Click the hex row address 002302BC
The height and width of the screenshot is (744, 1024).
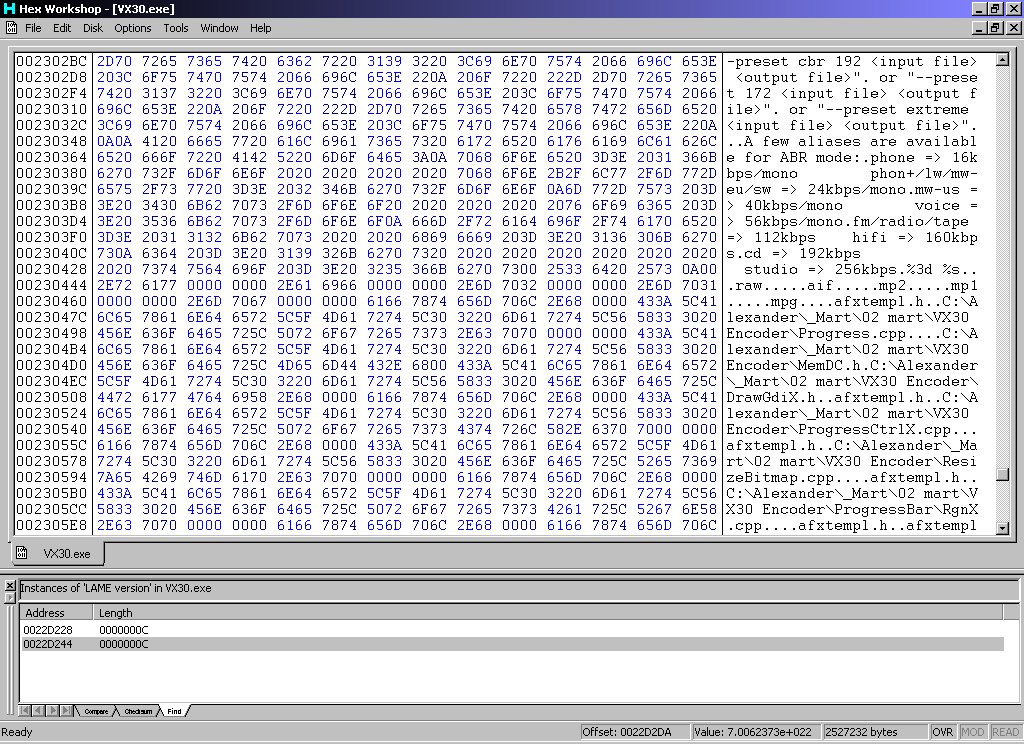click(52, 61)
